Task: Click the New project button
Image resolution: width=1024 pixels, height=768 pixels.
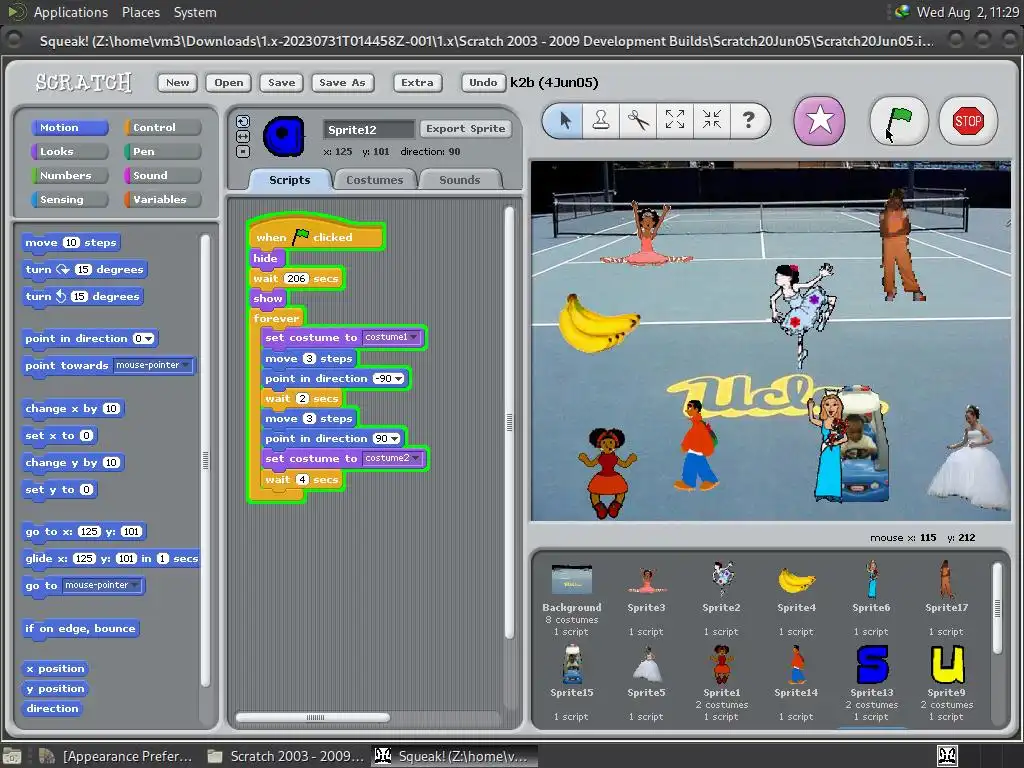Action: (177, 82)
